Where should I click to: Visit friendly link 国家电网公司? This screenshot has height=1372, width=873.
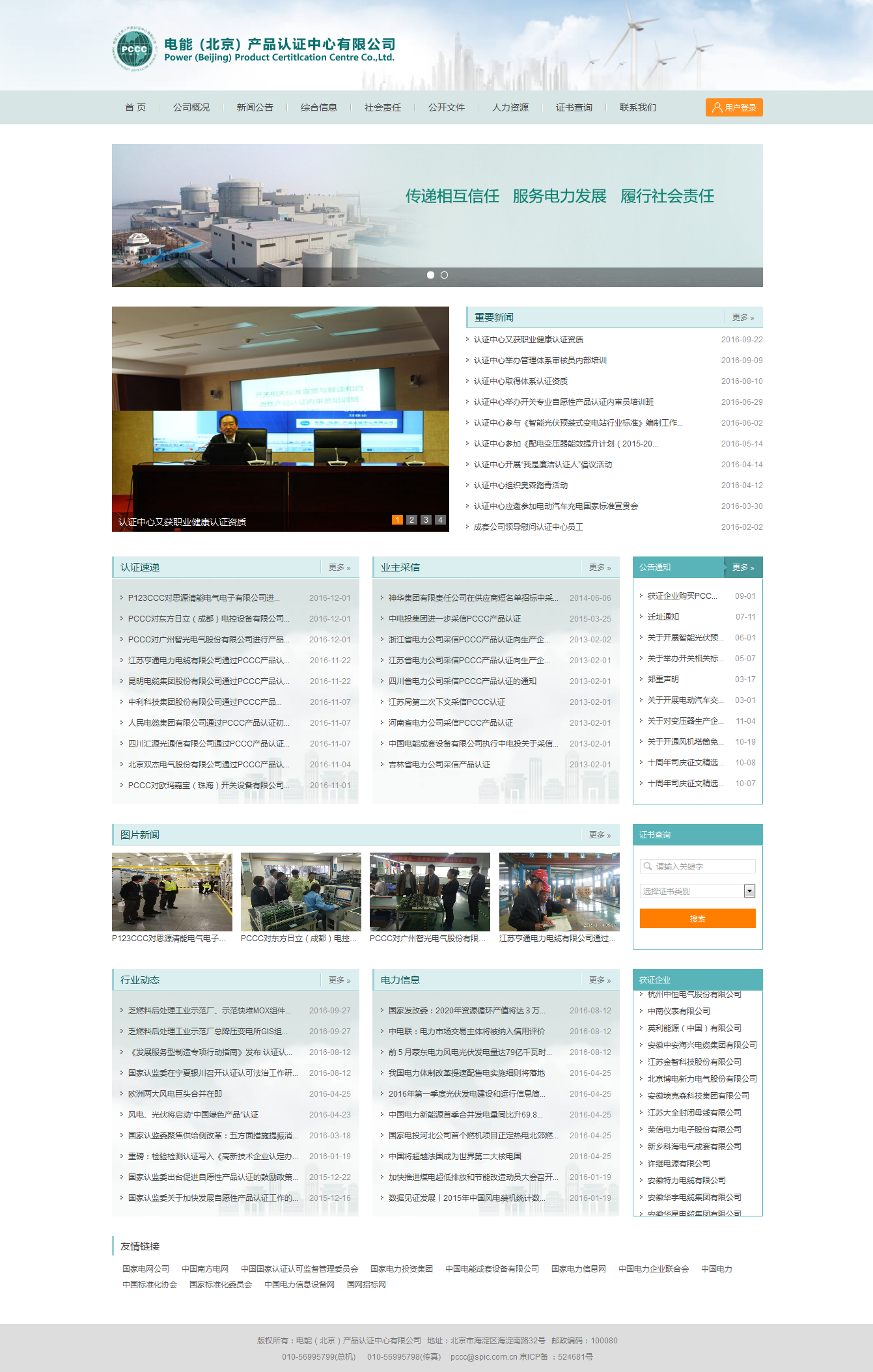146,1269
